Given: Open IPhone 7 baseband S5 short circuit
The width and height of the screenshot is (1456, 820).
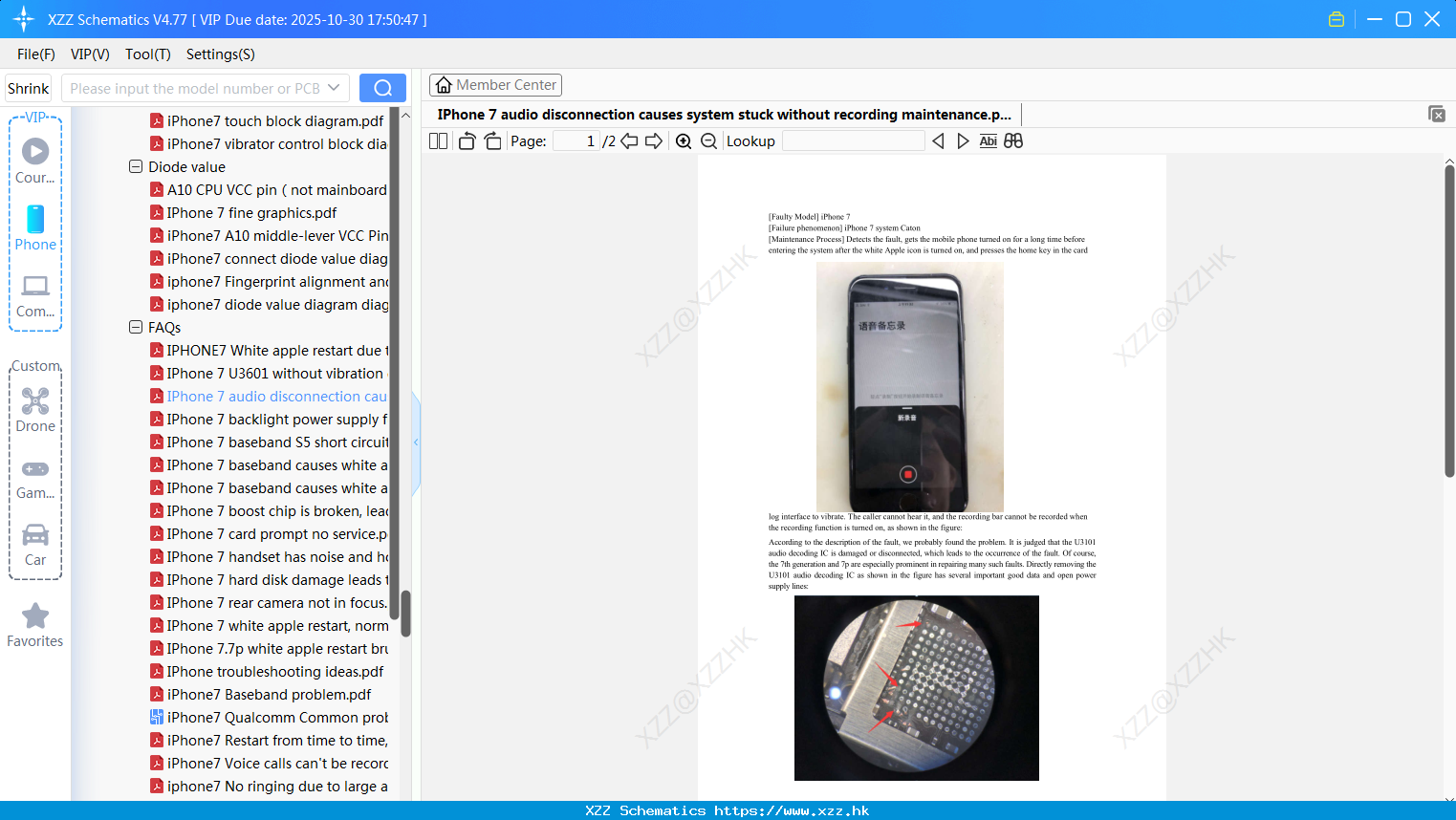Looking at the screenshot, I should click(277, 442).
